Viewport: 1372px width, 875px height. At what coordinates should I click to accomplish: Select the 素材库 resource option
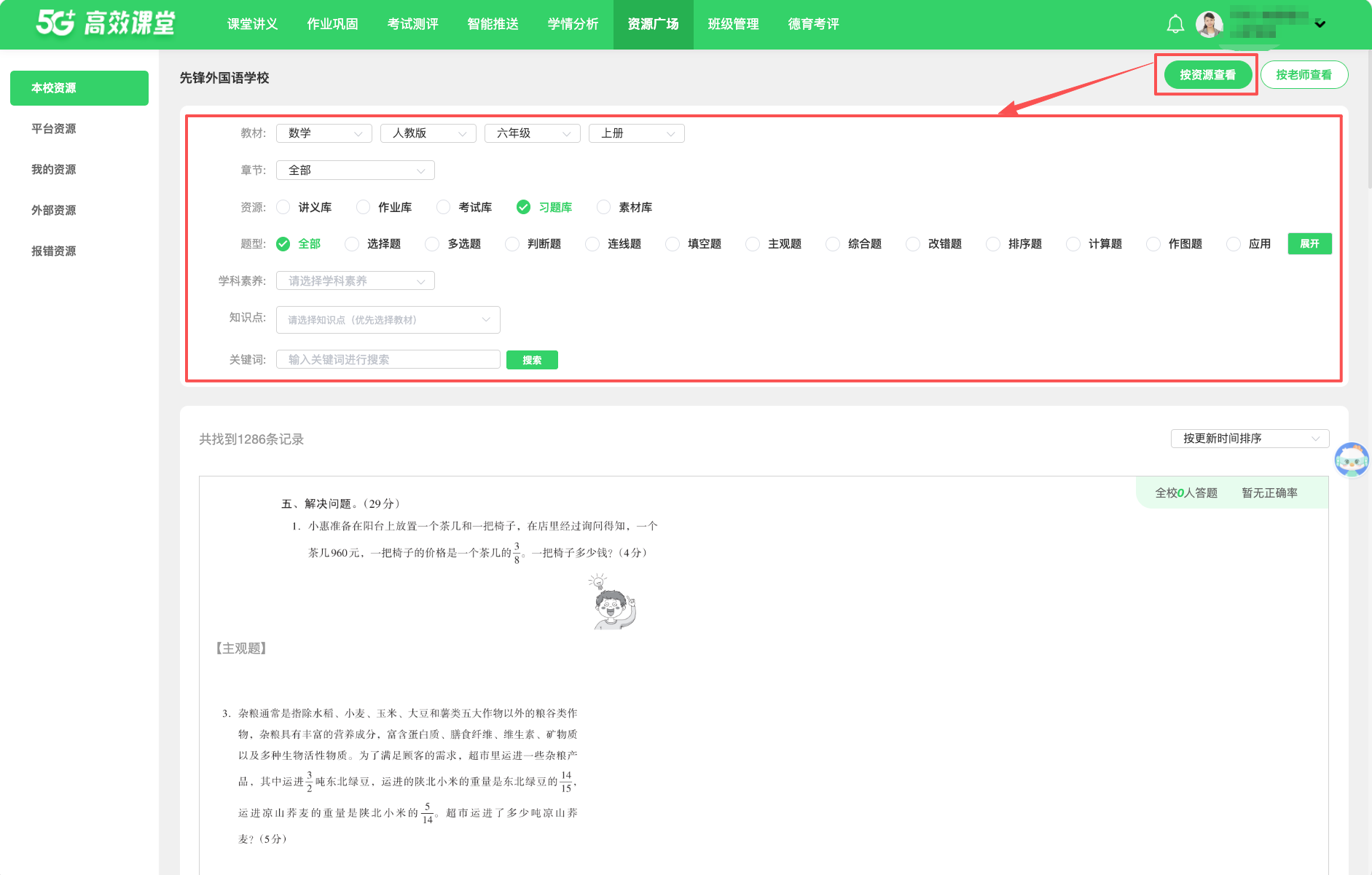(x=625, y=208)
